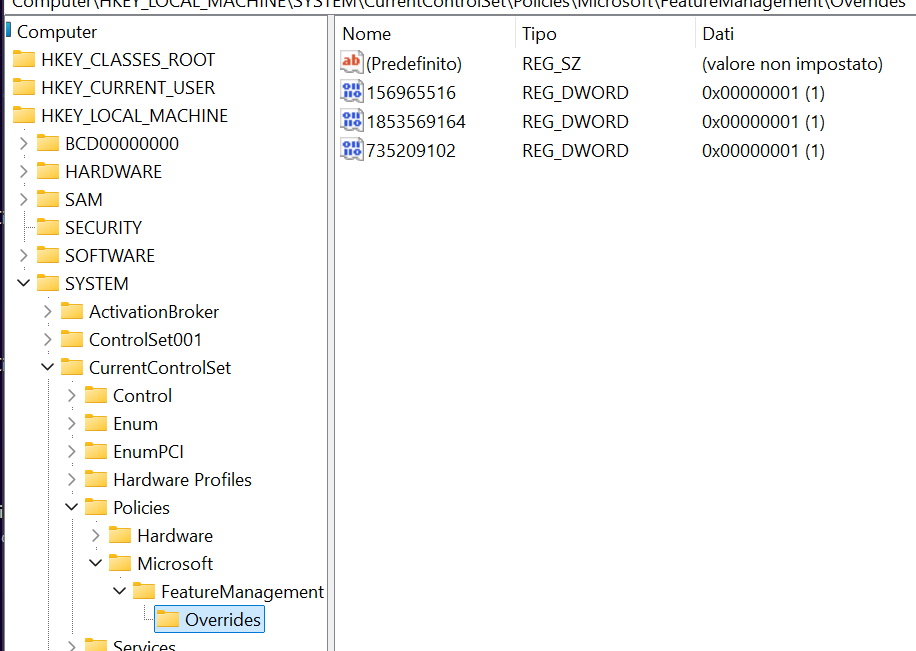Sort values by the Dati column header
The height and width of the screenshot is (651, 916).
point(806,34)
